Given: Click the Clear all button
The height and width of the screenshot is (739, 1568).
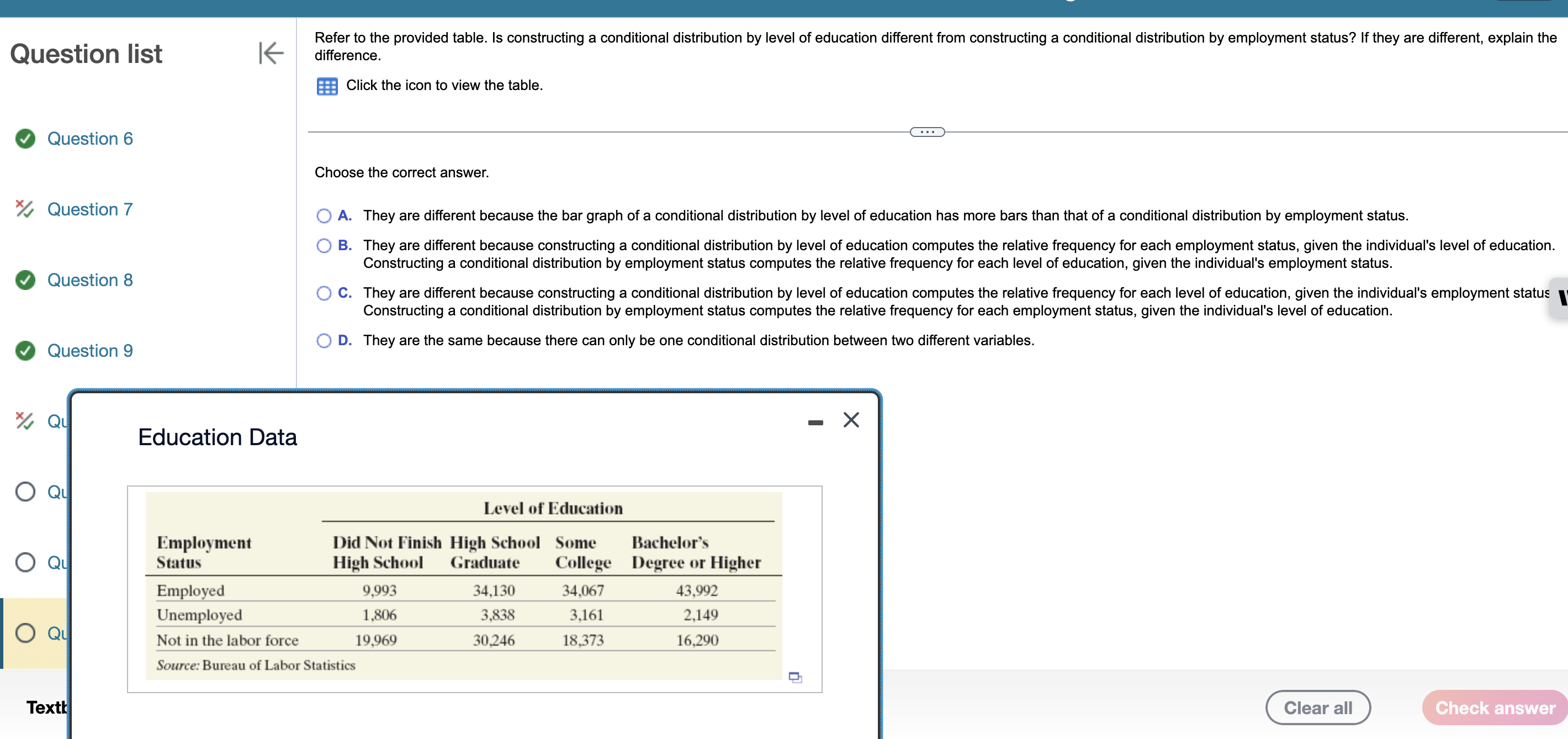Looking at the screenshot, I should (x=1318, y=707).
